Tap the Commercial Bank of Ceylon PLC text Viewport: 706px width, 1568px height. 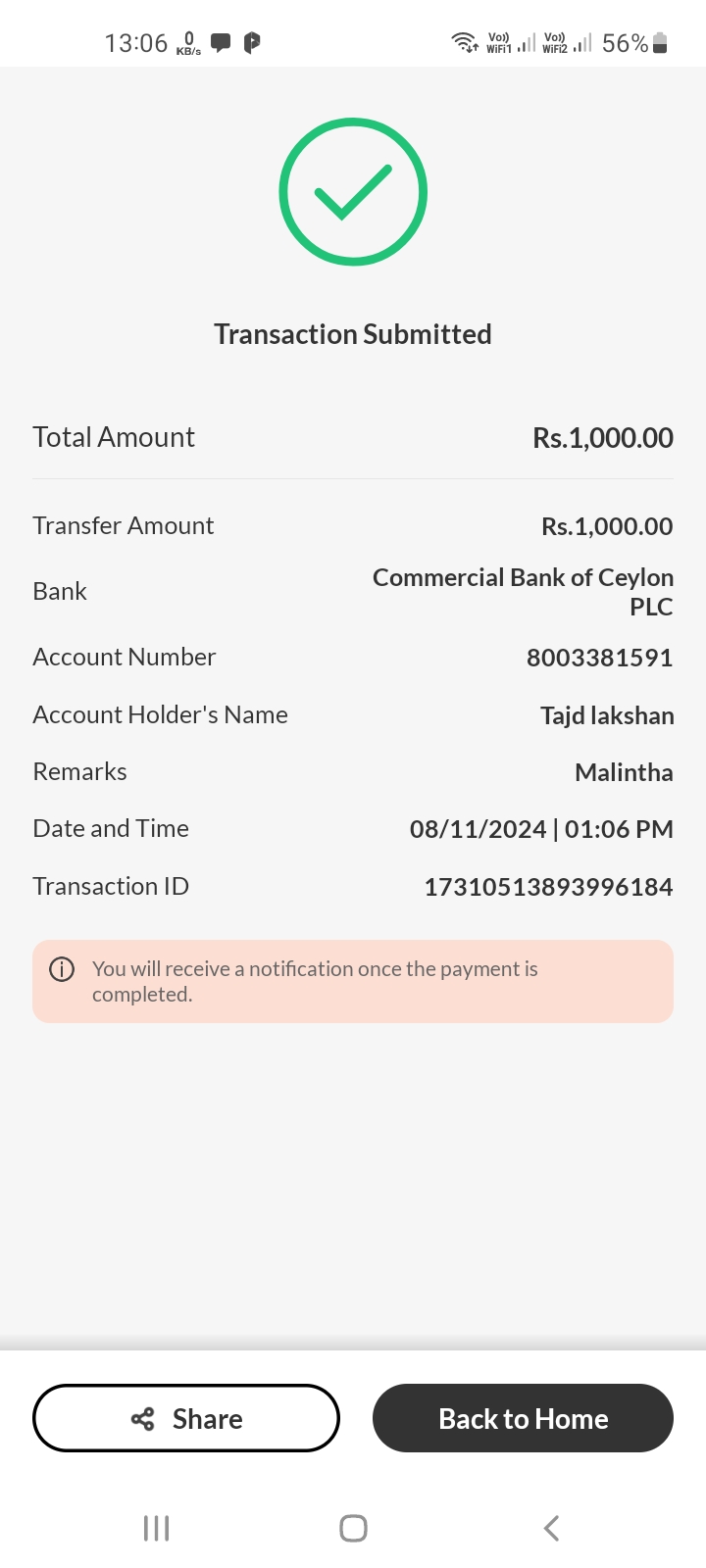tap(523, 591)
